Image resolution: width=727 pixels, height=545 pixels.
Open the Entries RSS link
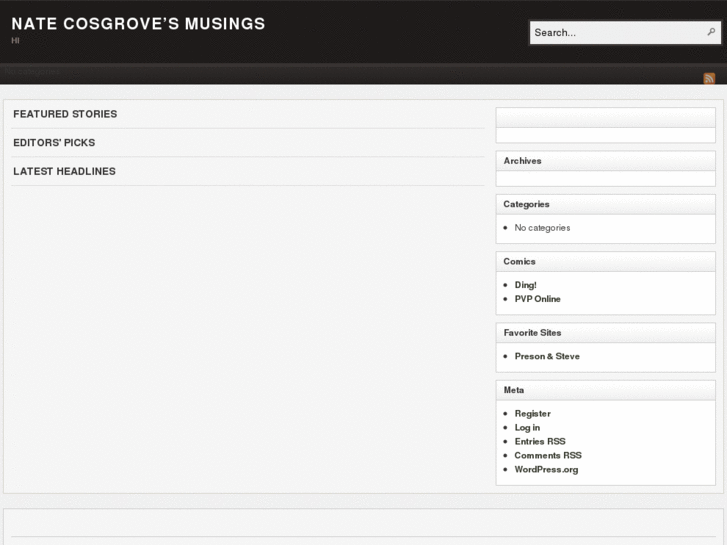[x=540, y=441]
